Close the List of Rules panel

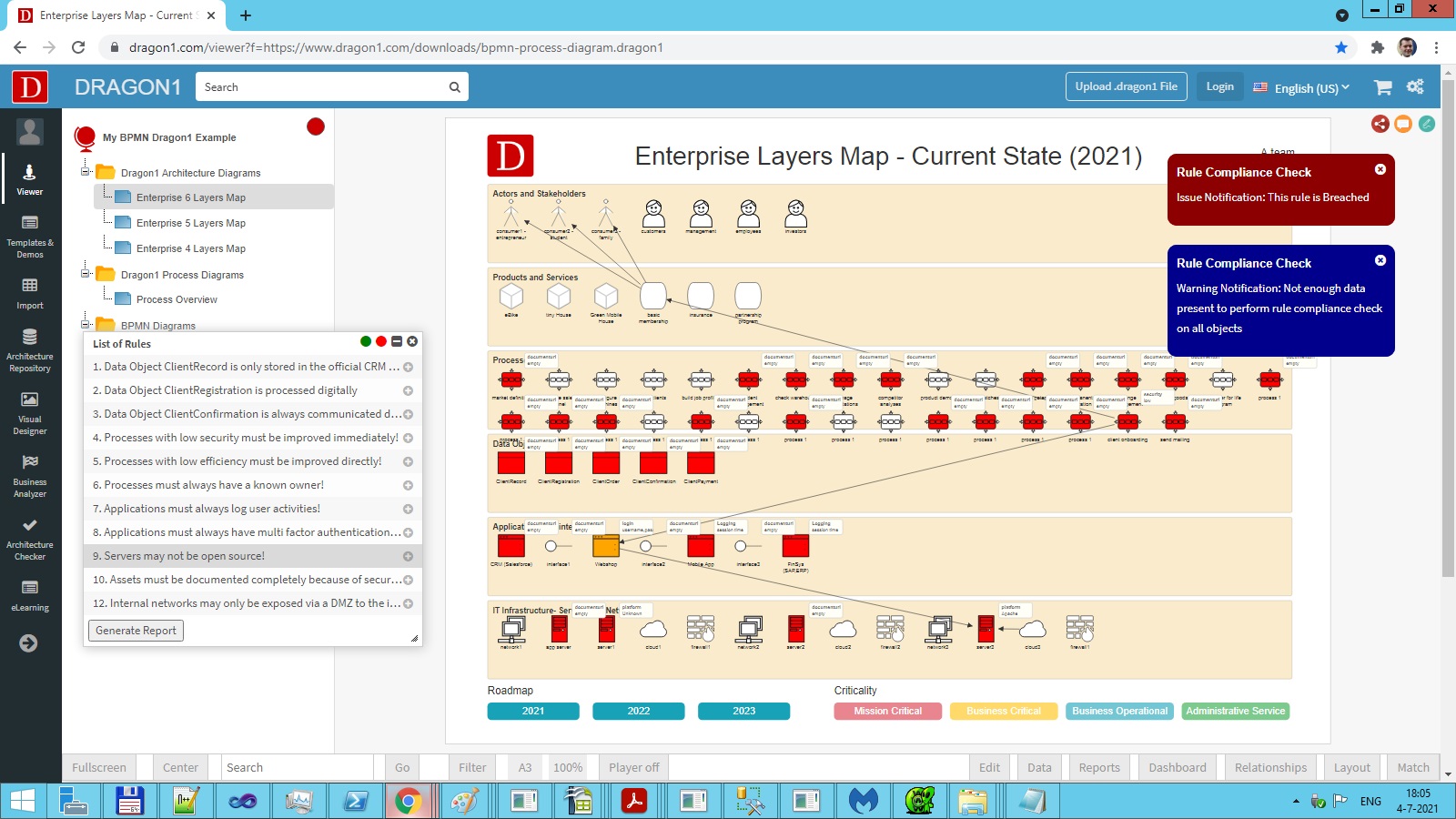coord(412,341)
